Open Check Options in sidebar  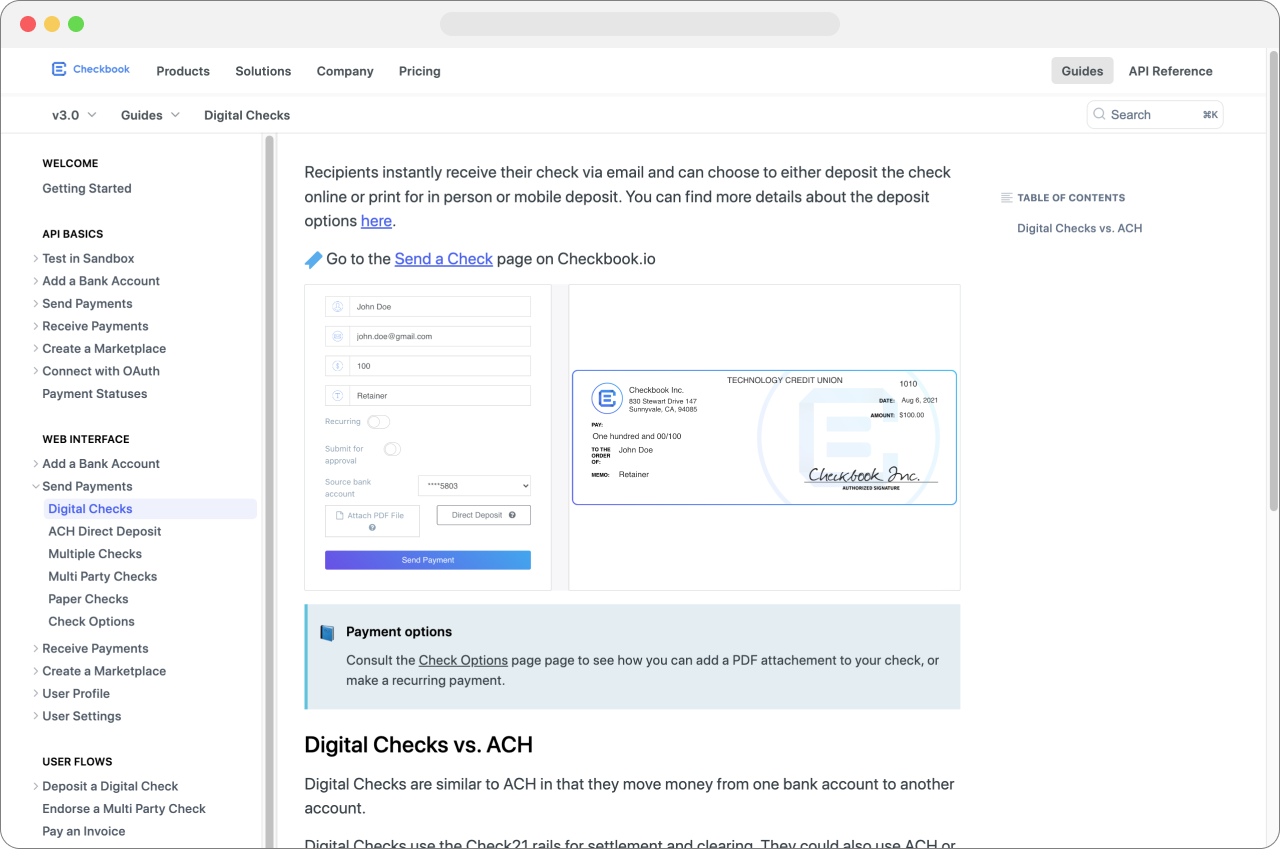pyautogui.click(x=91, y=622)
